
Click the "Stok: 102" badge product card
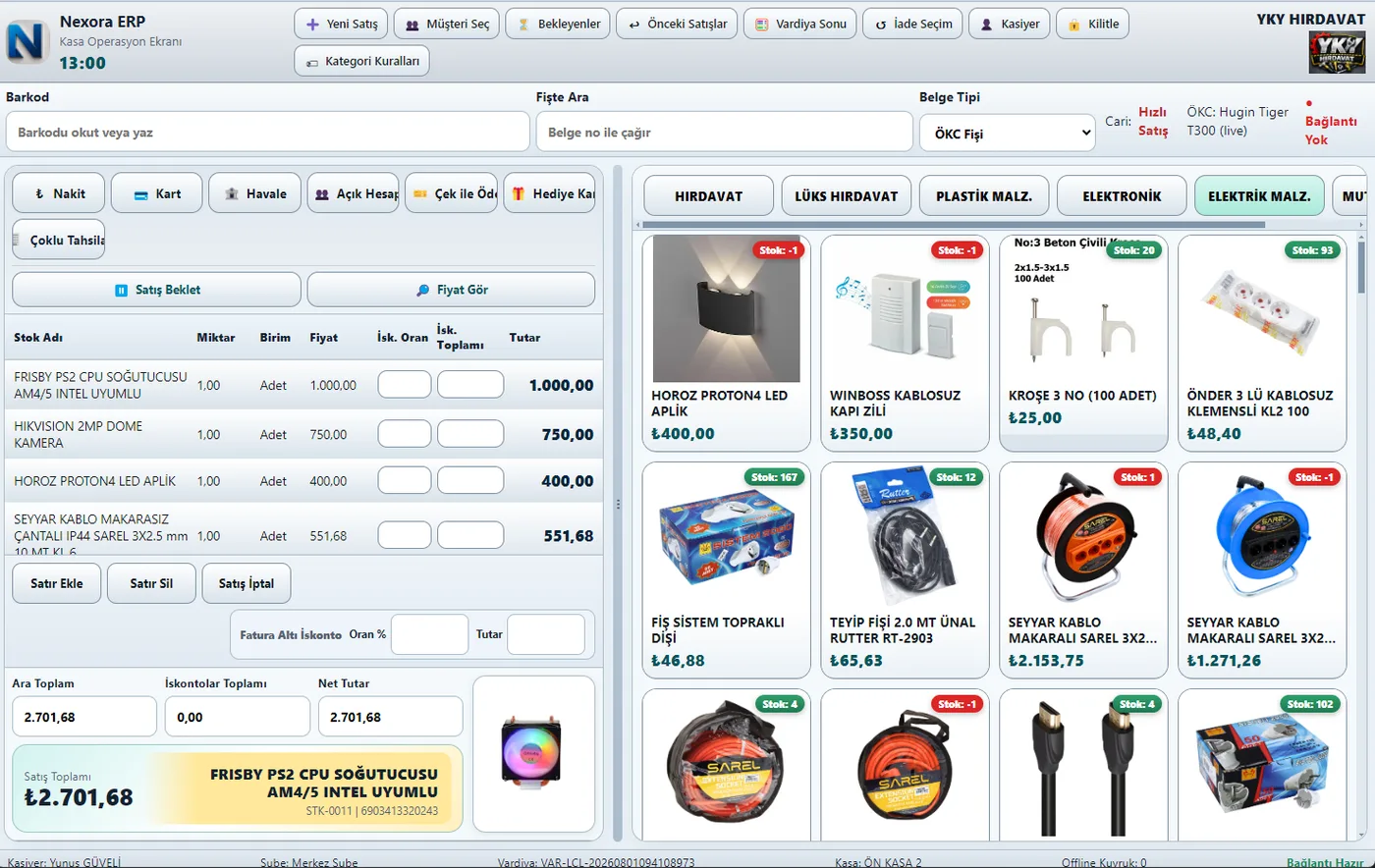(1263, 765)
